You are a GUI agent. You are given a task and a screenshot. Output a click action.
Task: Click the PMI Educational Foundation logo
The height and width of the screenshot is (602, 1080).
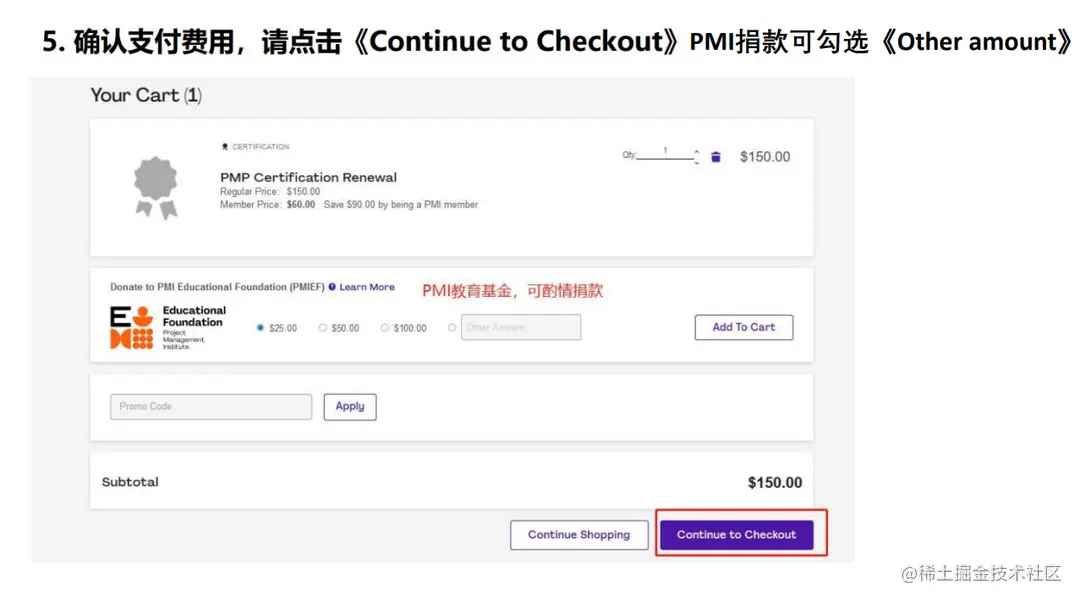click(x=169, y=327)
